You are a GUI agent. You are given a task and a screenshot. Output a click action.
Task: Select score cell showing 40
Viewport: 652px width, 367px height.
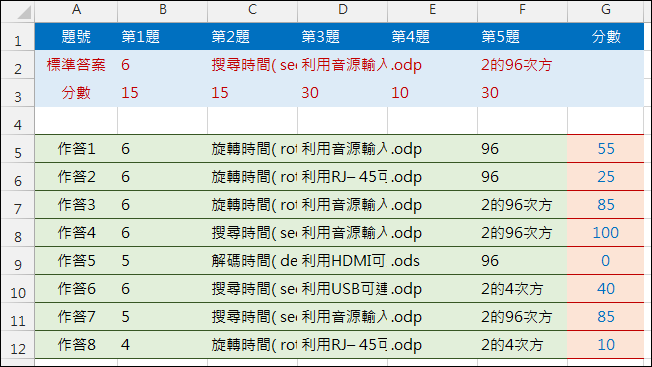[605, 288]
